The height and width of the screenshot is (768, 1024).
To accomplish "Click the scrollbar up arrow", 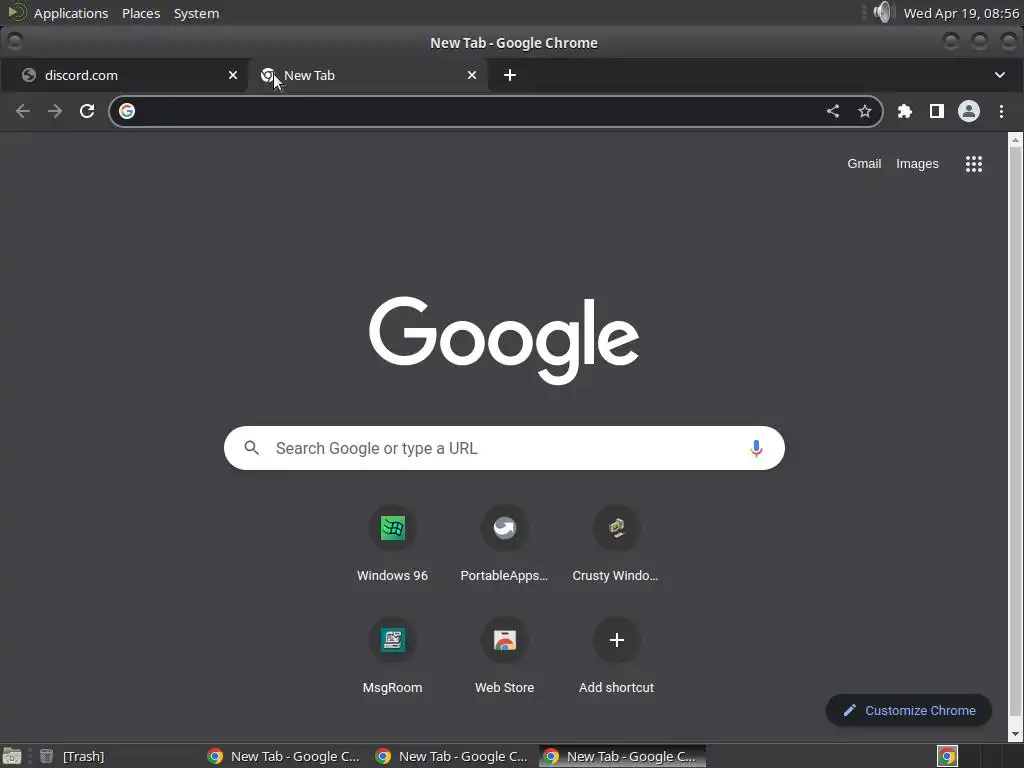I will click(1015, 139).
